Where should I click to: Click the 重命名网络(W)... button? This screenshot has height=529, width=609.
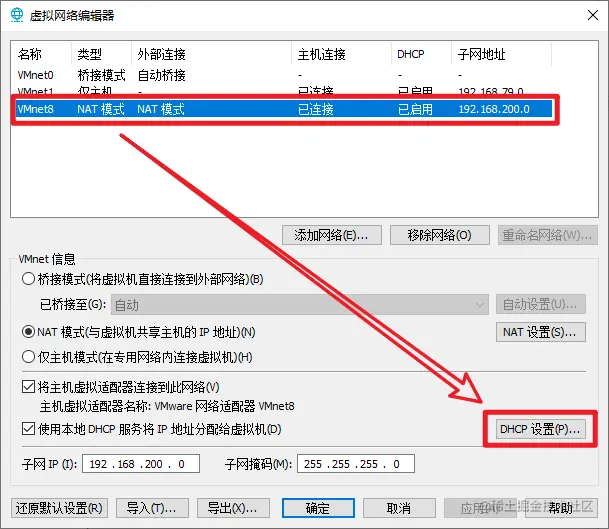point(548,235)
